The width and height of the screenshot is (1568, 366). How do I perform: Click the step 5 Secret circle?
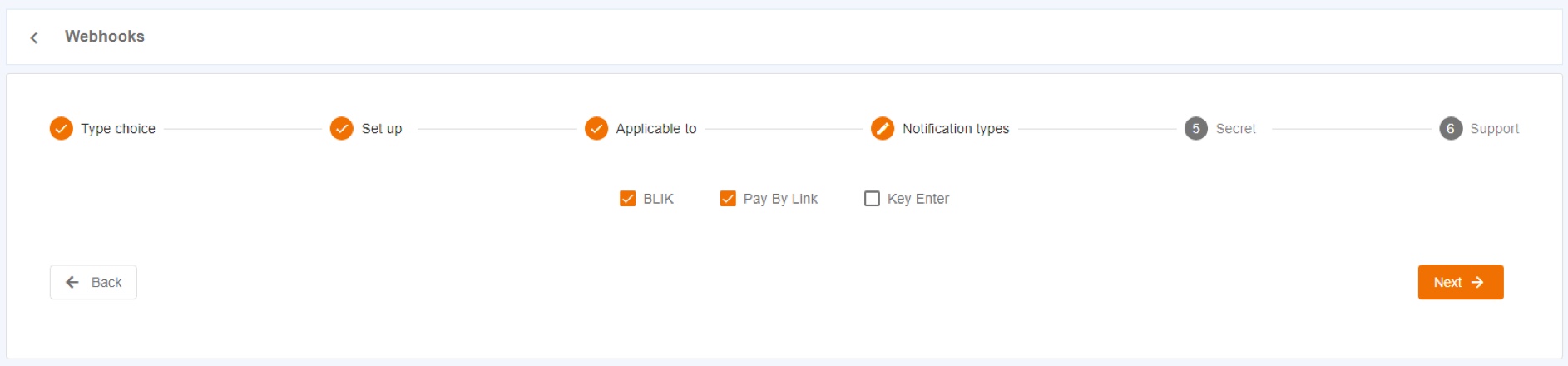pos(1196,129)
